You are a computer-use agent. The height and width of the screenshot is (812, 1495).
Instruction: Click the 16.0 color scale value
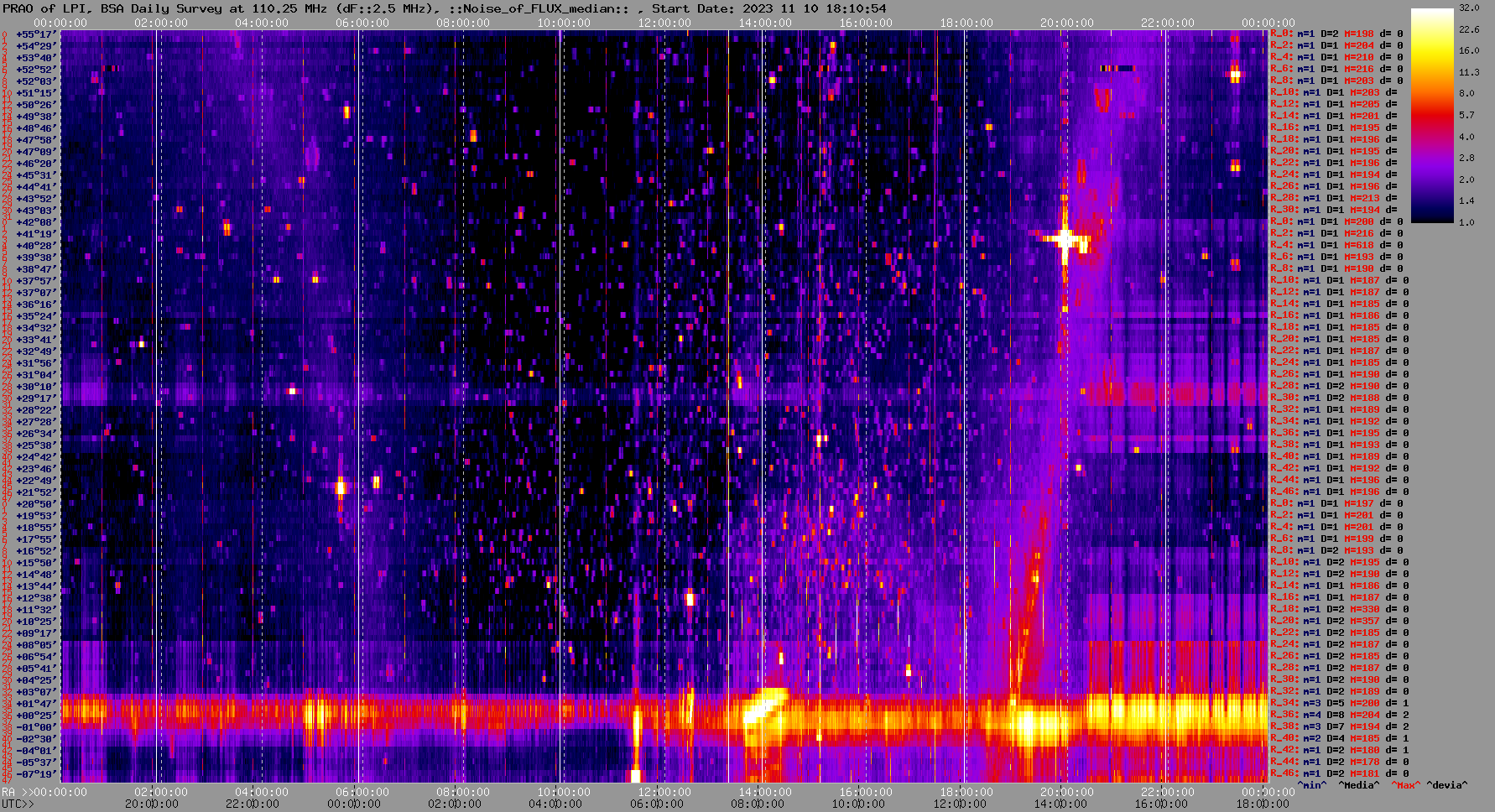coord(1469,50)
